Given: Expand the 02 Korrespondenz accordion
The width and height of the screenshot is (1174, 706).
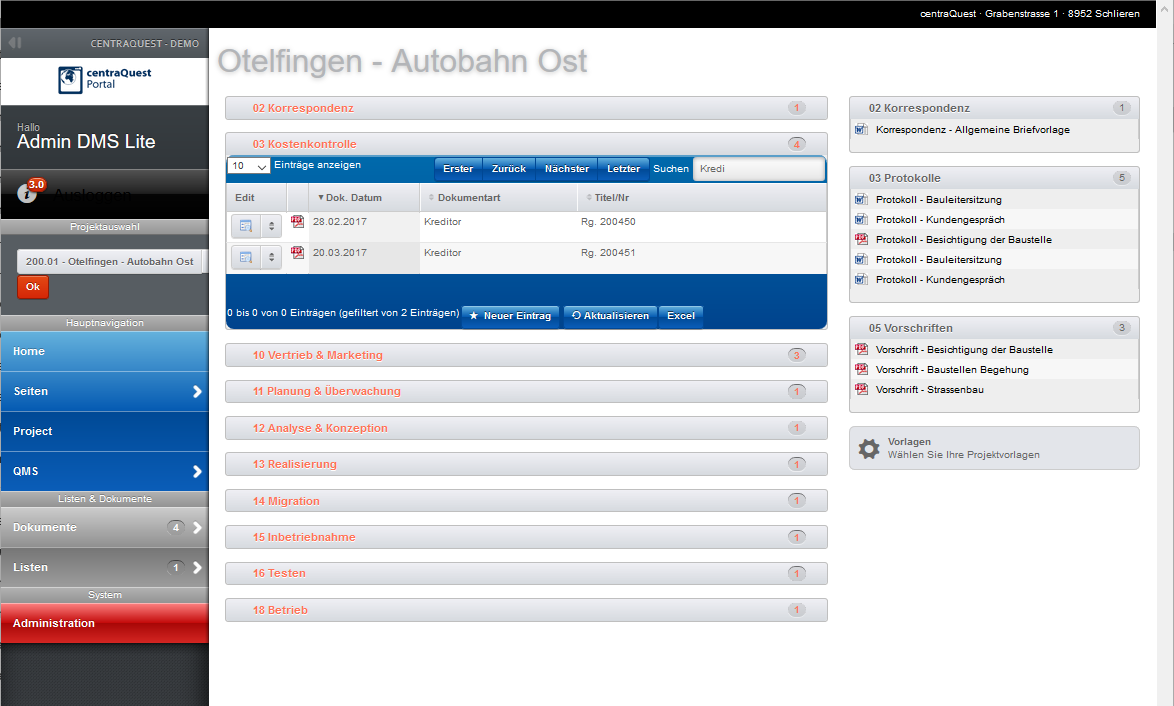Looking at the screenshot, I should click(x=526, y=108).
